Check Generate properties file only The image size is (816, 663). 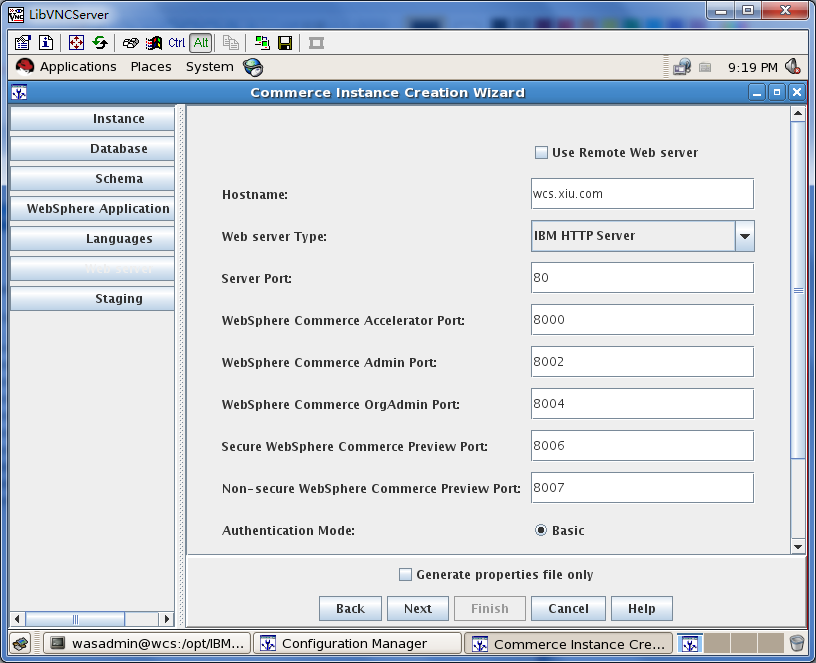405,575
